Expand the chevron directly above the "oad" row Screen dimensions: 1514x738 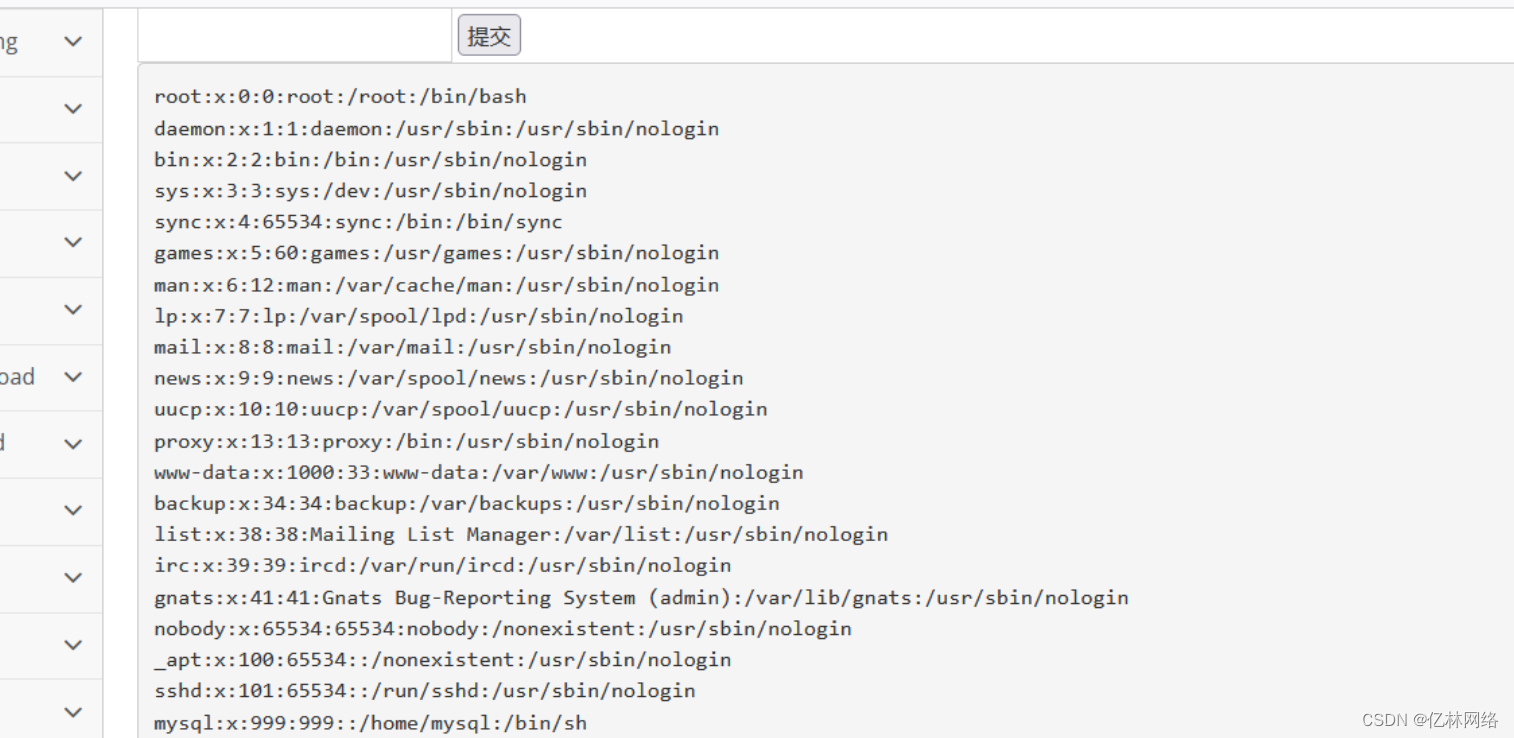(x=73, y=310)
